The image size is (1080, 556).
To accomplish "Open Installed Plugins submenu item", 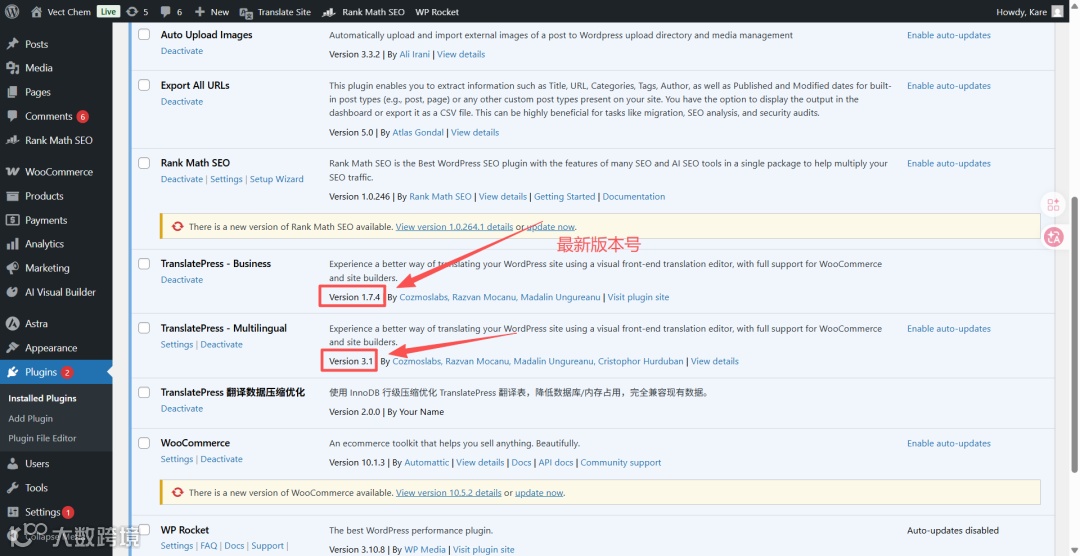I will tap(42, 398).
